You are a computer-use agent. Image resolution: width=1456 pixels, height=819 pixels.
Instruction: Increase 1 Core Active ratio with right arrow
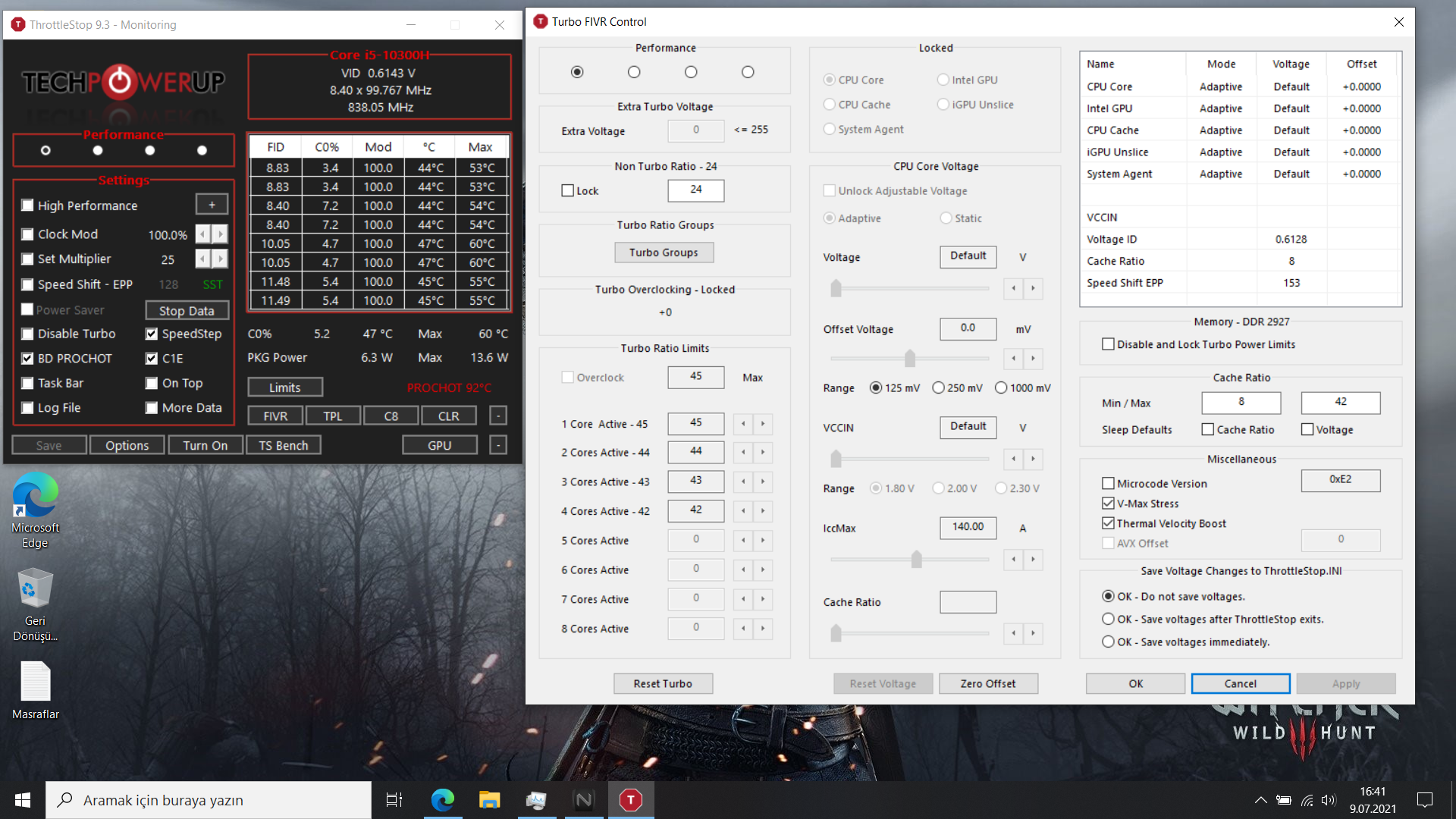(x=763, y=424)
